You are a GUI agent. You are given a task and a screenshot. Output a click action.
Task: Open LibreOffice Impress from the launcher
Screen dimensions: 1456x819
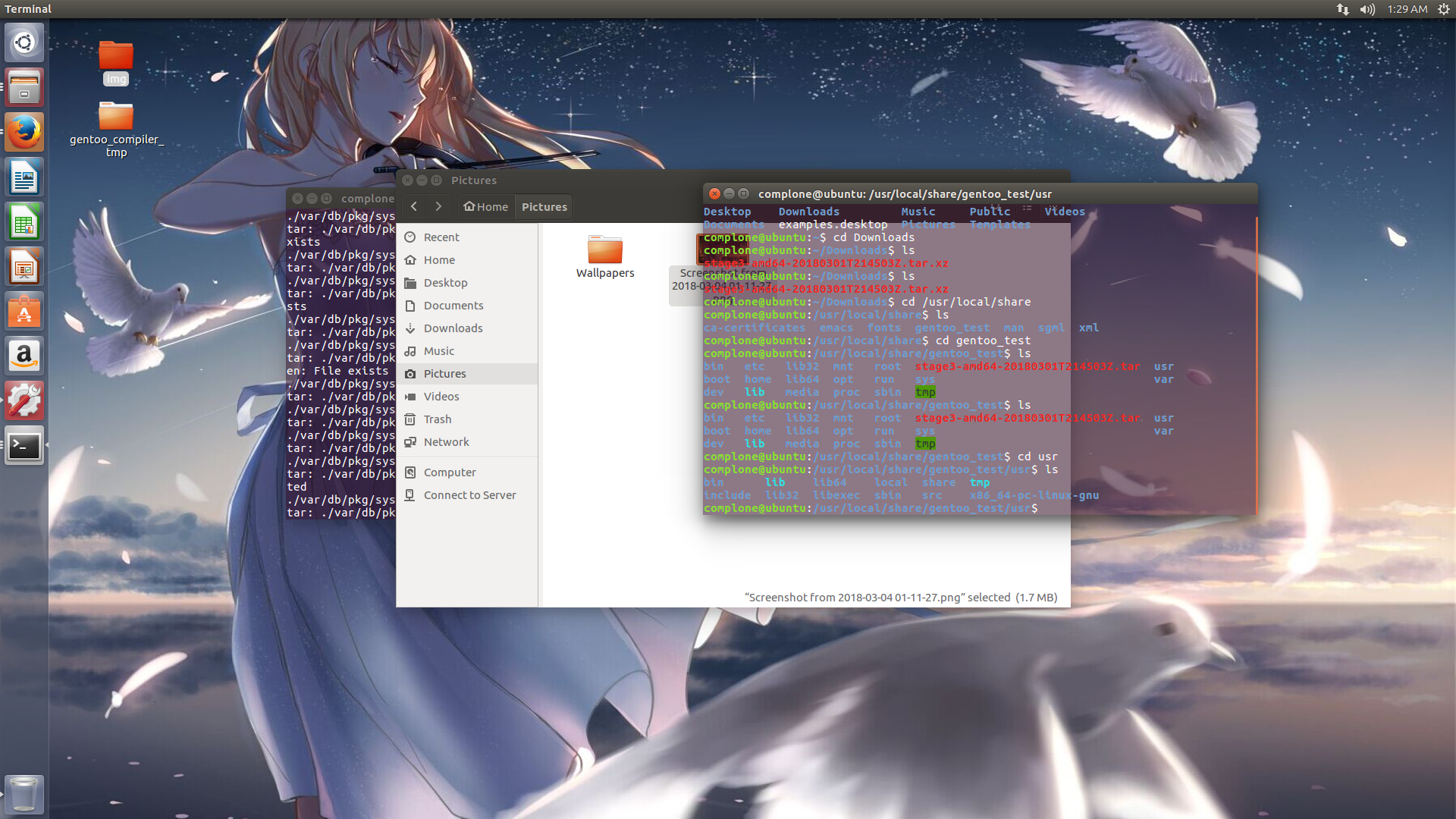24,266
